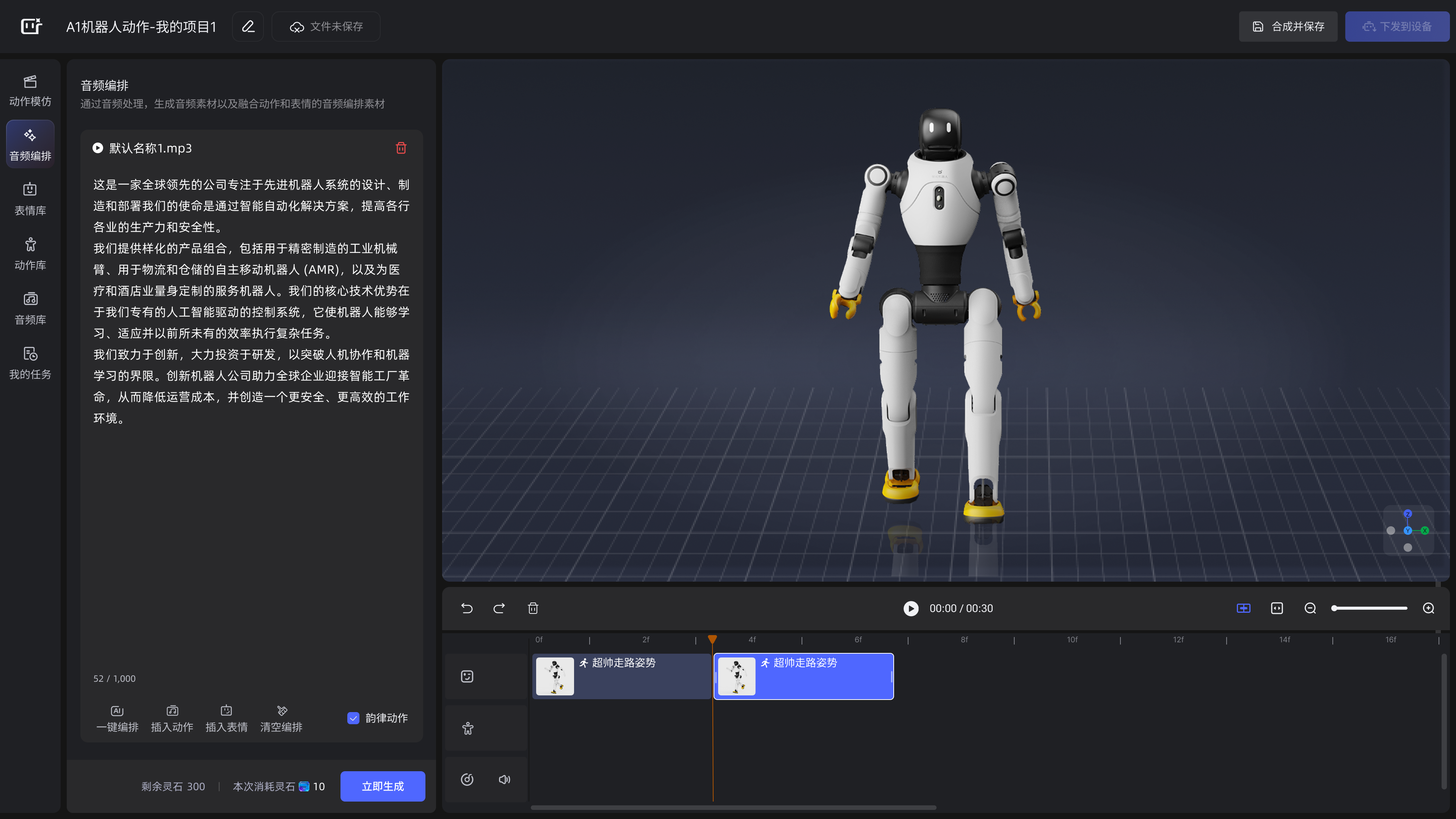Open the 动作库 sidebar tab
Image resolution: width=1456 pixels, height=819 pixels.
30,254
